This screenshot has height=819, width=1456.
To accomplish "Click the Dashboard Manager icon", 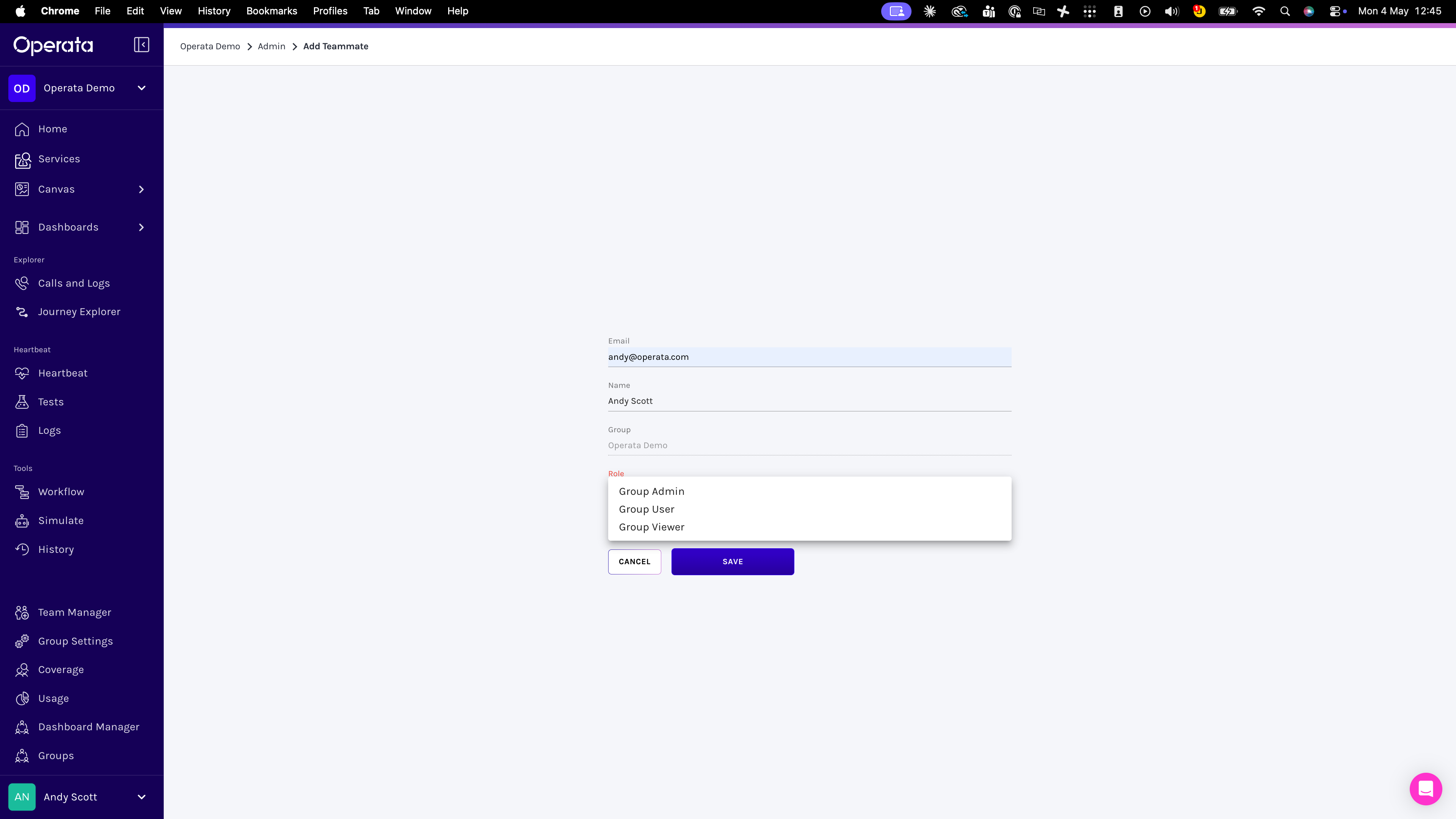I will (x=22, y=727).
